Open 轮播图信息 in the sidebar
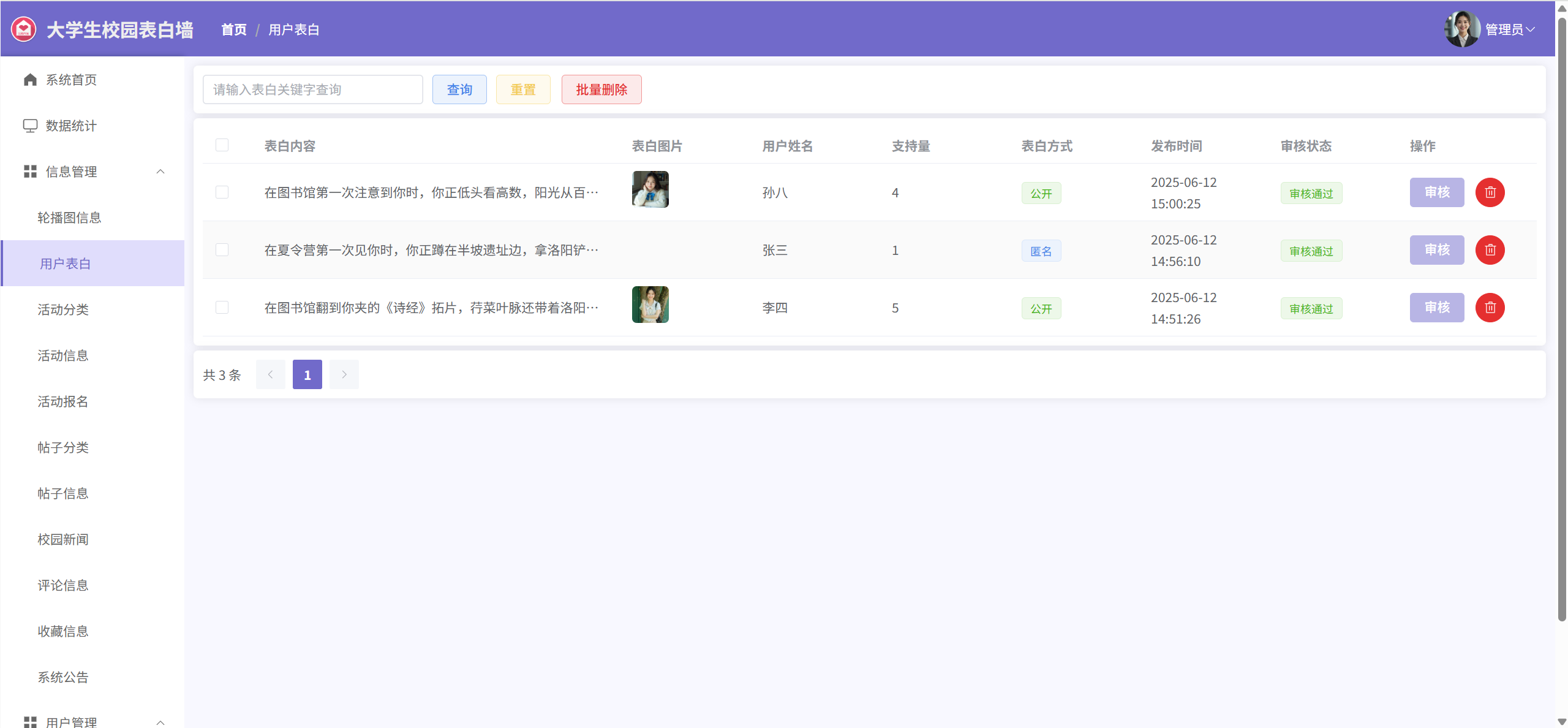 (x=69, y=218)
